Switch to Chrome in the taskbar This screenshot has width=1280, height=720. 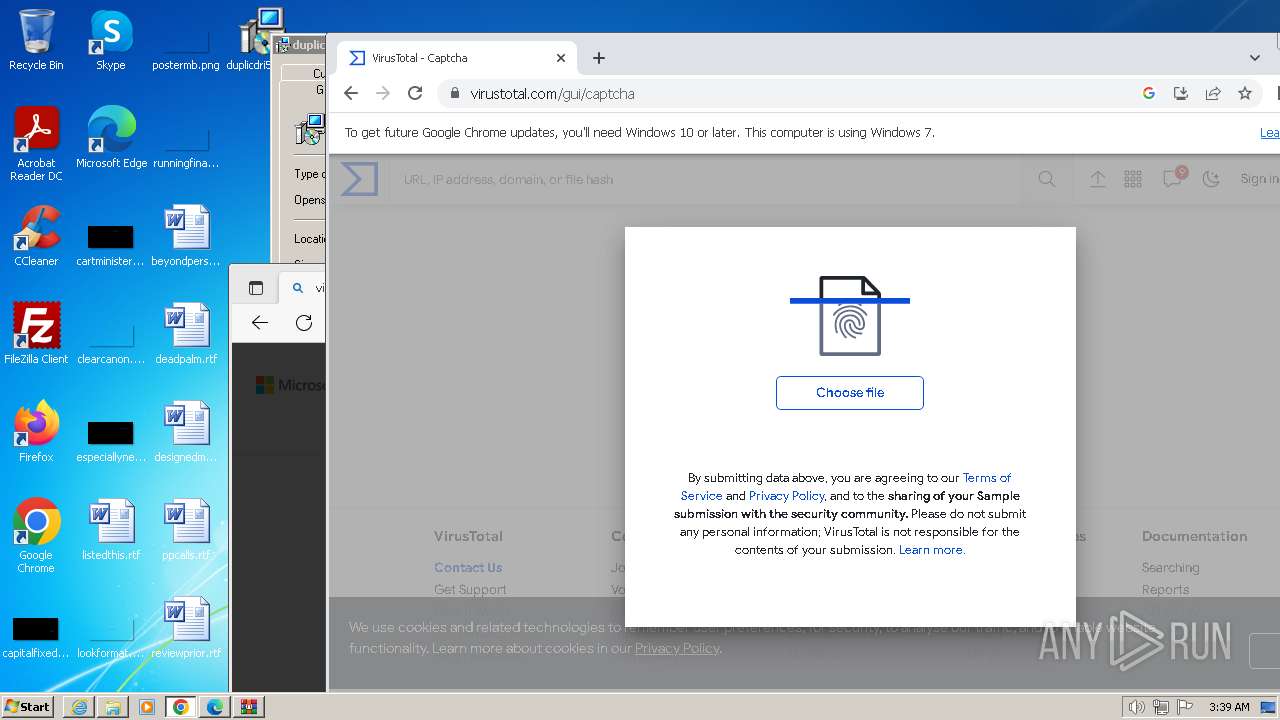click(x=181, y=707)
